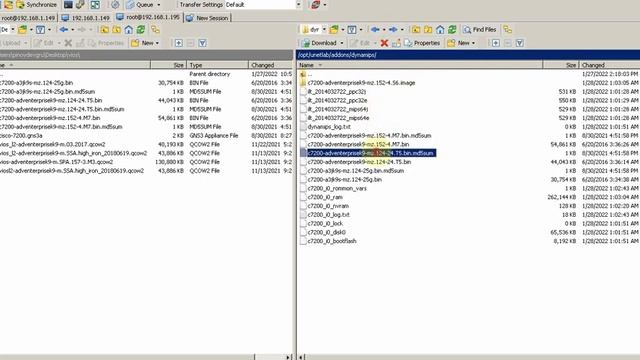640x360 pixels.
Task: Go to root directory in right panel
Action: [x=428, y=29]
